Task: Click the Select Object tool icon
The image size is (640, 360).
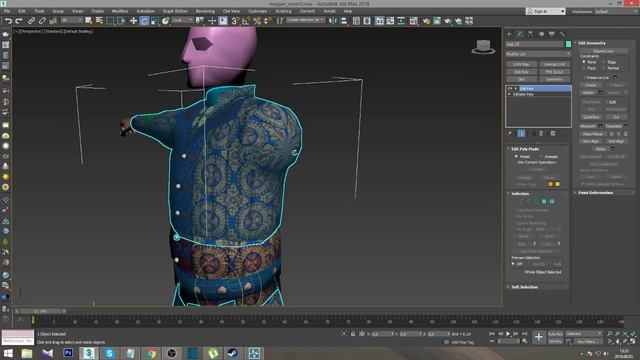Action: [89, 21]
